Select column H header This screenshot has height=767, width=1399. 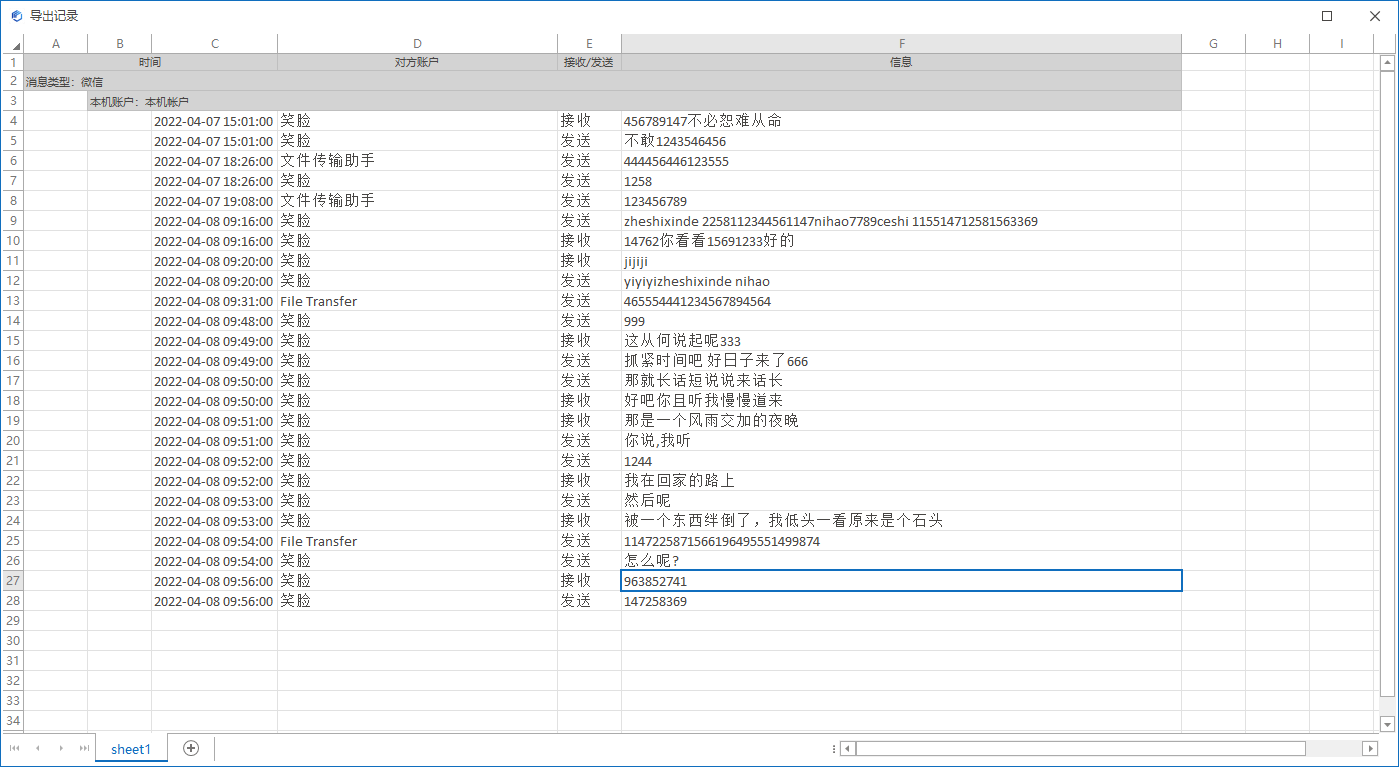point(1278,44)
